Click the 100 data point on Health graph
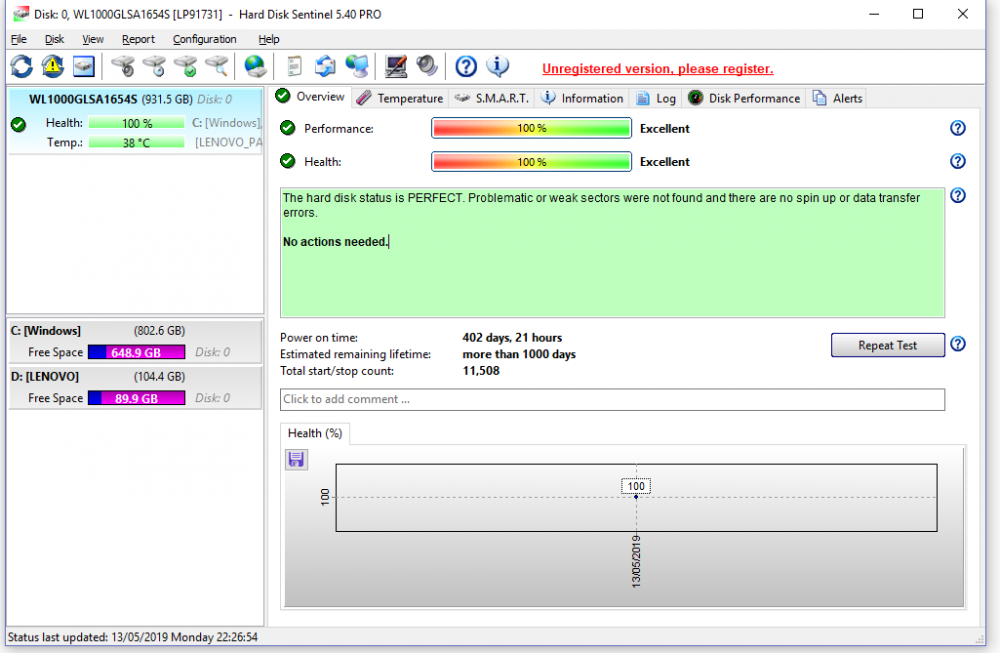 [636, 497]
